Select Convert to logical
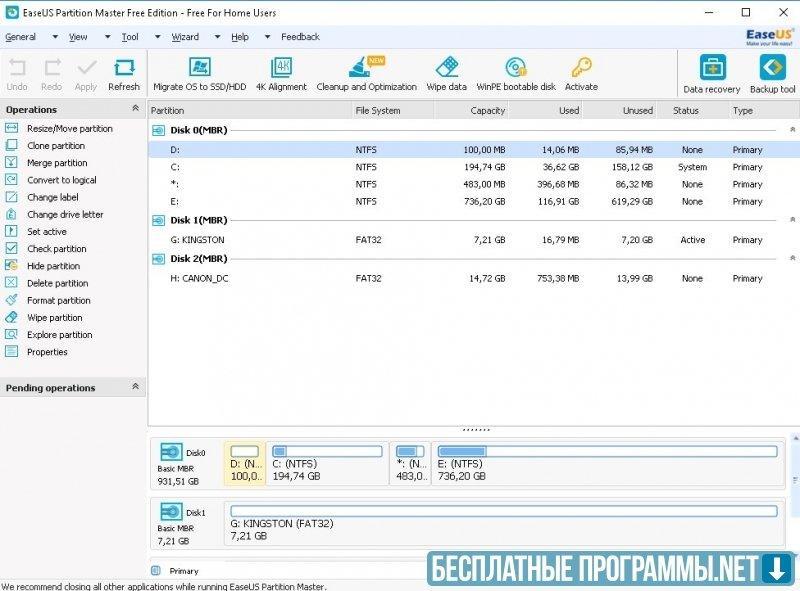 tap(51, 180)
